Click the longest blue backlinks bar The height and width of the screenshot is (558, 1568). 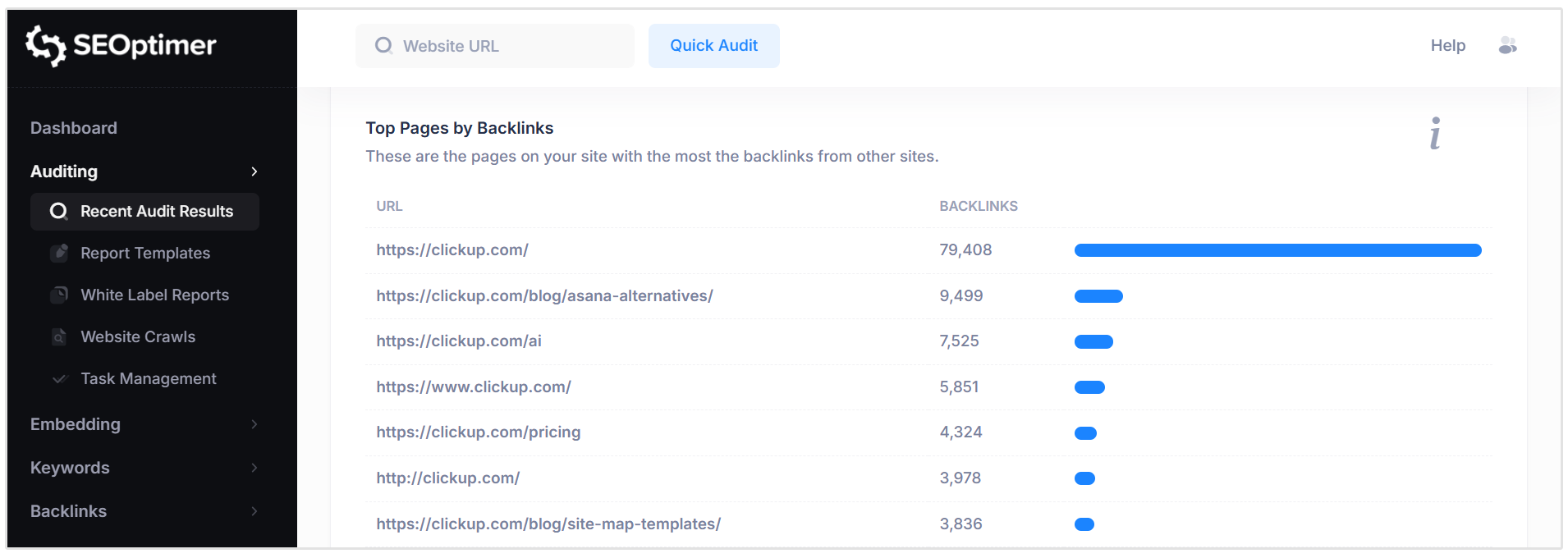coord(1277,250)
